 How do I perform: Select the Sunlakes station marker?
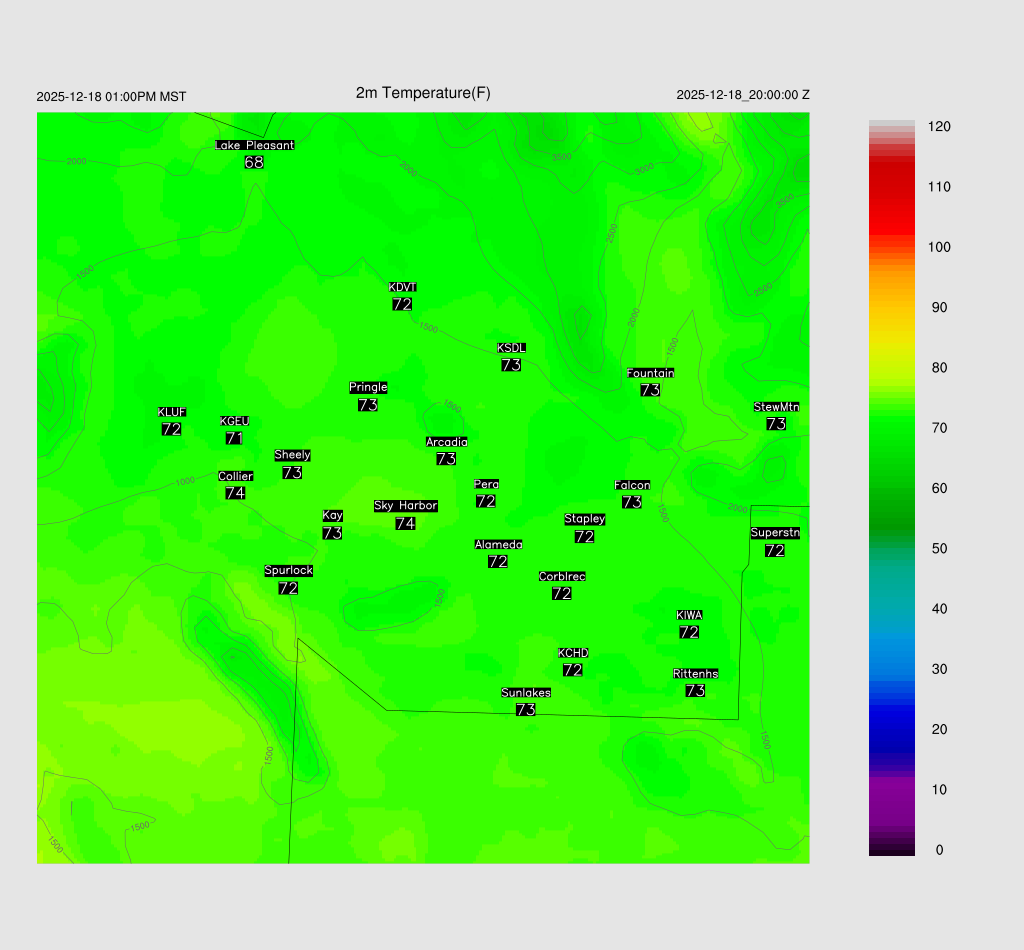click(x=526, y=693)
